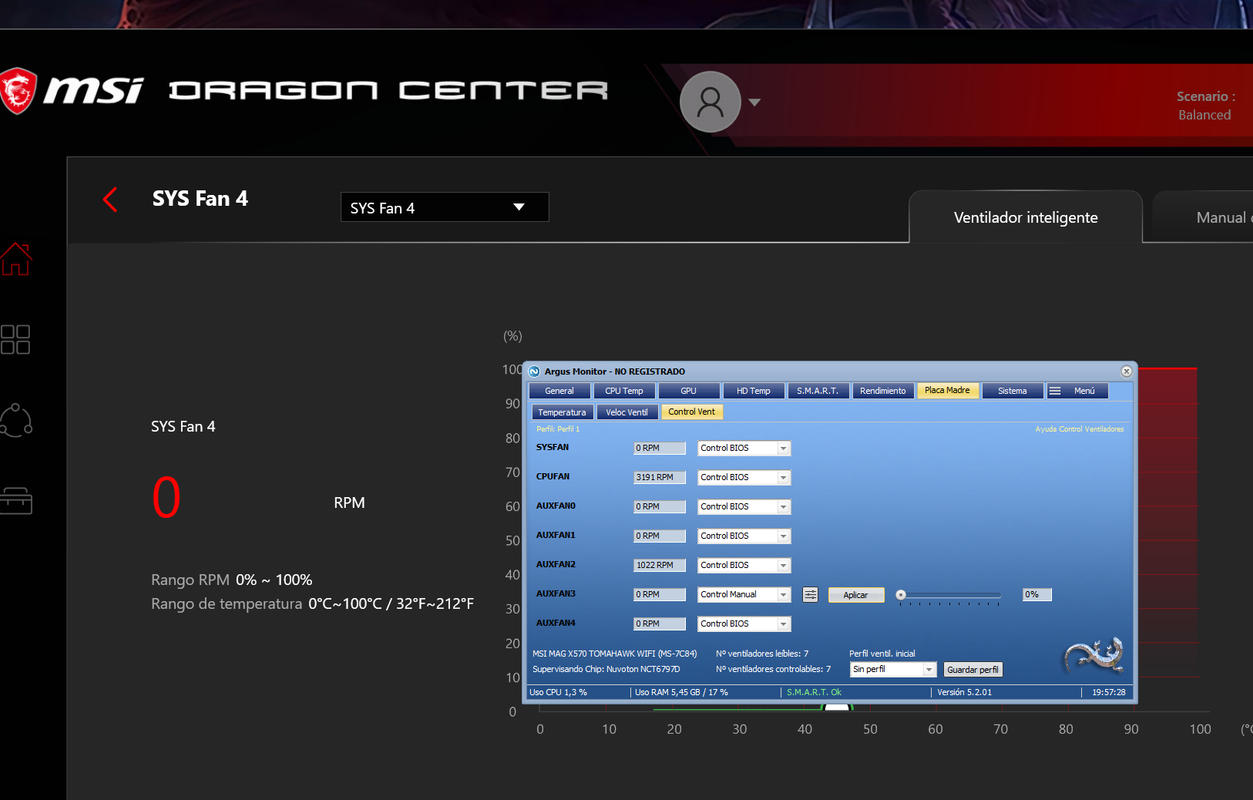This screenshot has height=800, width=1253.
Task: Click the AUXFAN3 speed slider handle
Action: pyautogui.click(x=901, y=594)
